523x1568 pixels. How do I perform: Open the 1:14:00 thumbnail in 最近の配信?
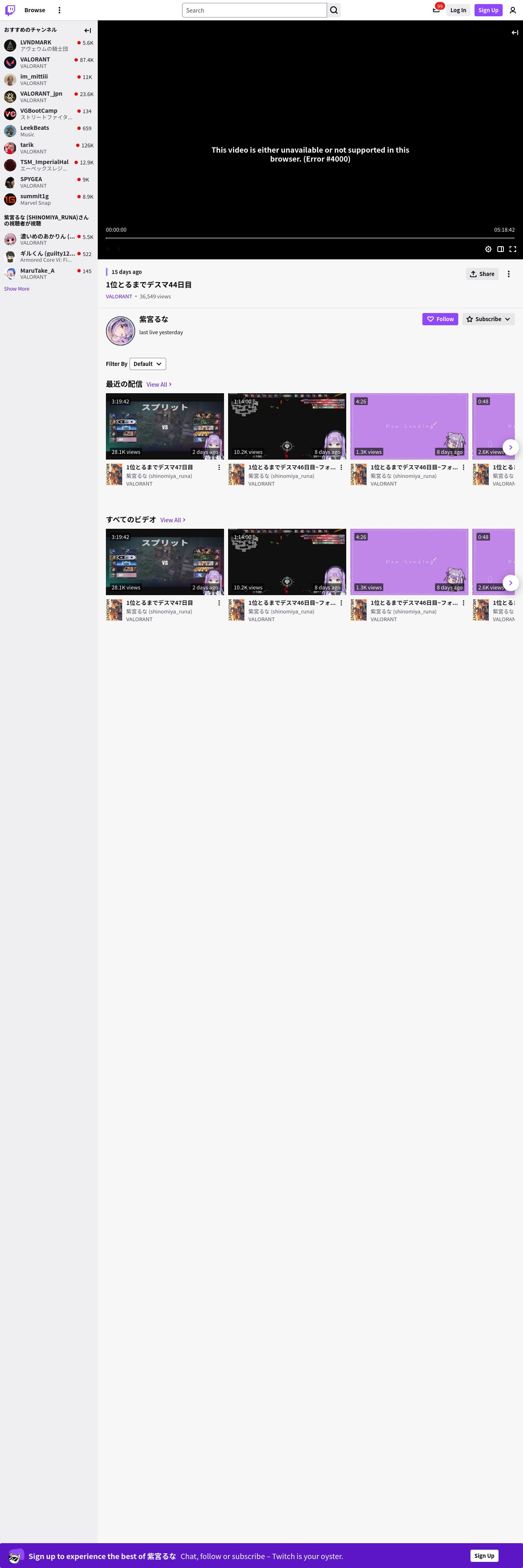click(x=288, y=426)
